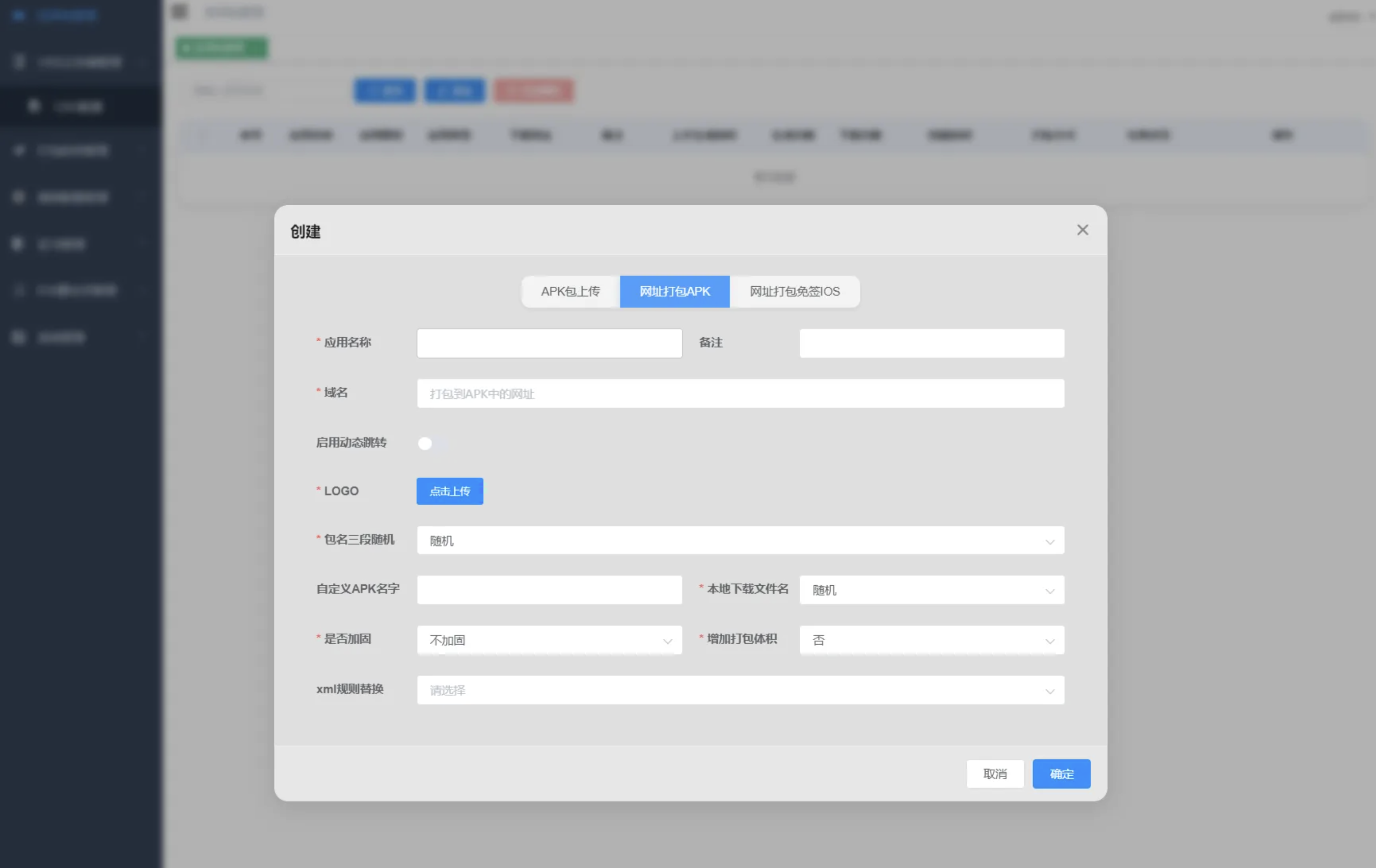Switch to the APK包上传 tab
Image resolution: width=1376 pixels, height=868 pixels.
[x=570, y=291]
